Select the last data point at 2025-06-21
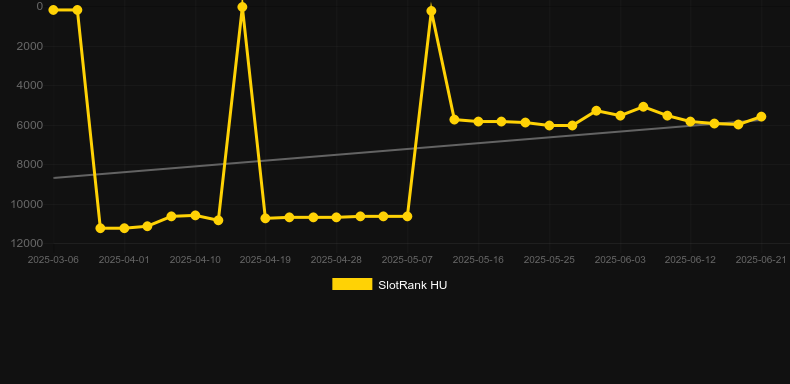Image resolution: width=790 pixels, height=384 pixels. pyautogui.click(x=761, y=116)
